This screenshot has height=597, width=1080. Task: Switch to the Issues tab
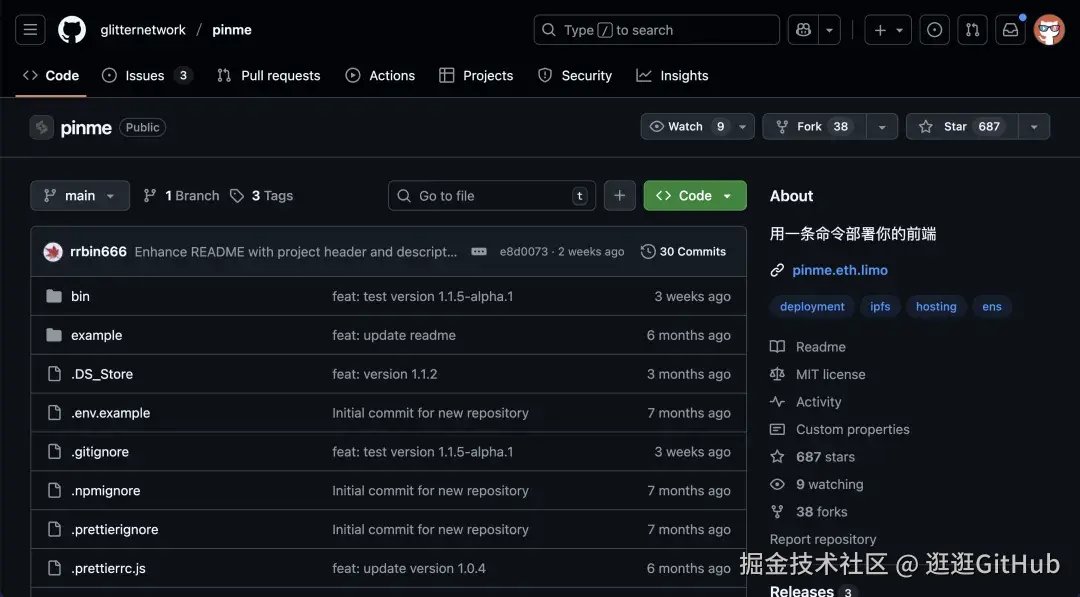pyautogui.click(x=147, y=76)
